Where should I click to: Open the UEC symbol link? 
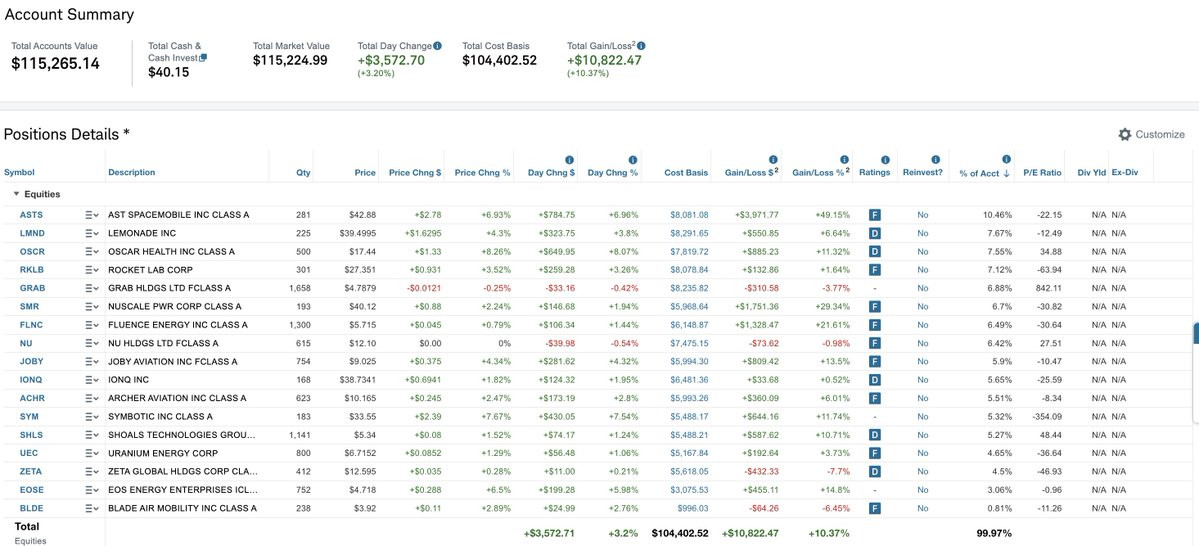click(29, 453)
